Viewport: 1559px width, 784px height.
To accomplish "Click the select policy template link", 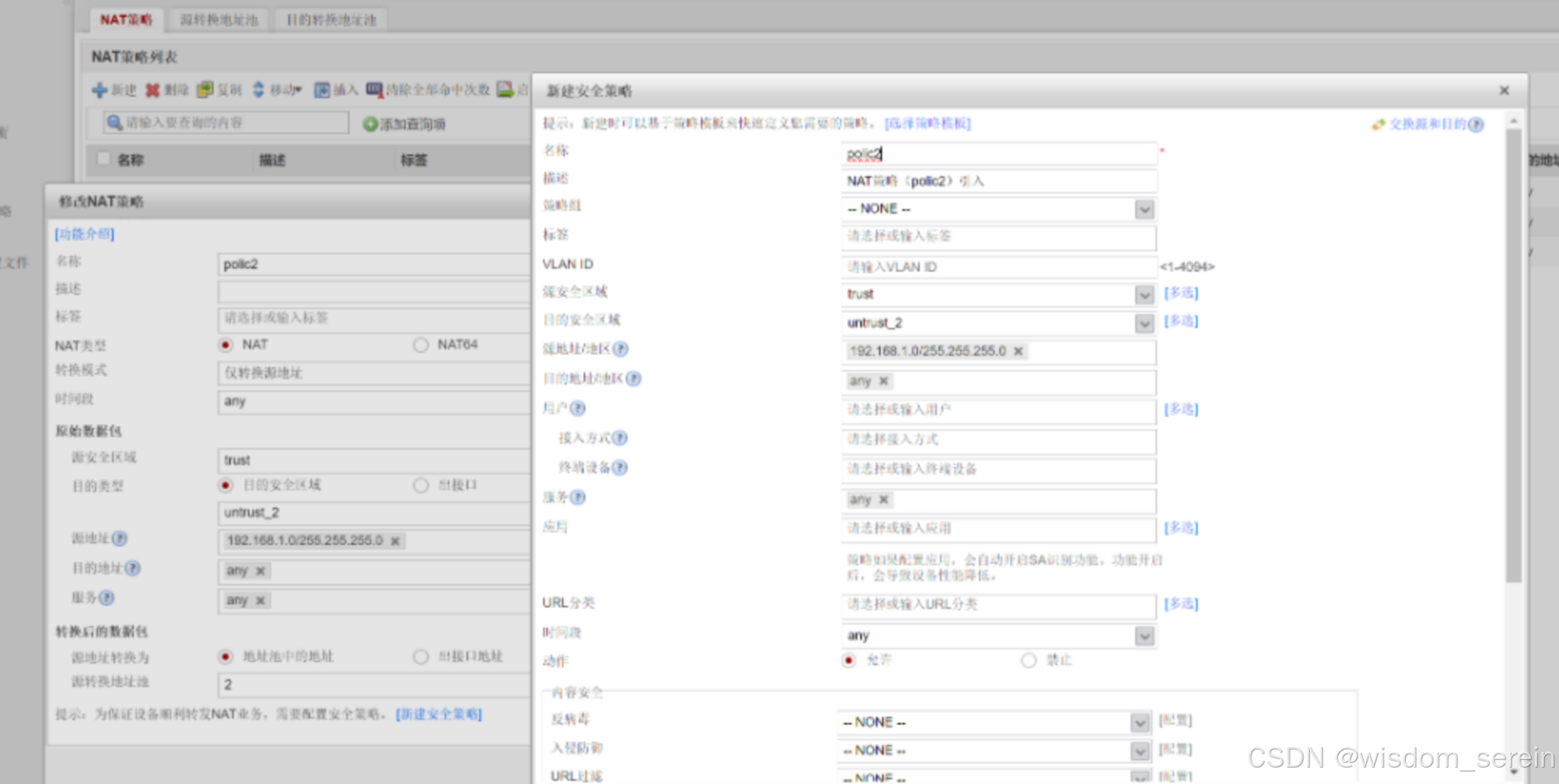I will (x=927, y=123).
